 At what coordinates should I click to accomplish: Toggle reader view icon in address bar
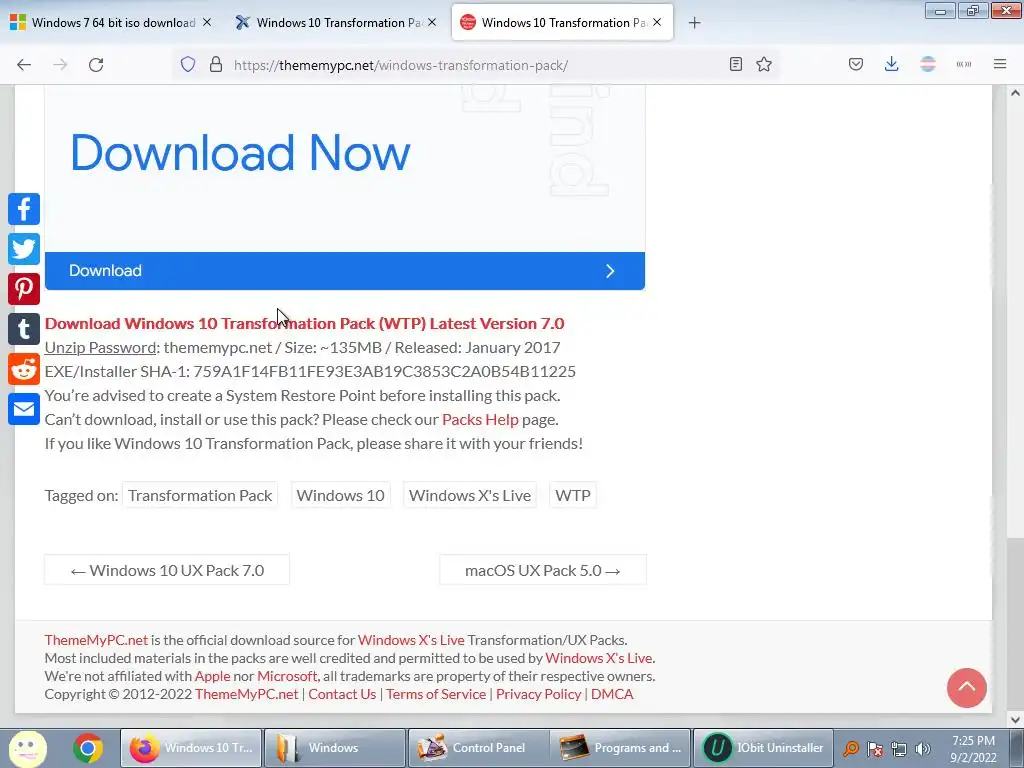(x=736, y=64)
